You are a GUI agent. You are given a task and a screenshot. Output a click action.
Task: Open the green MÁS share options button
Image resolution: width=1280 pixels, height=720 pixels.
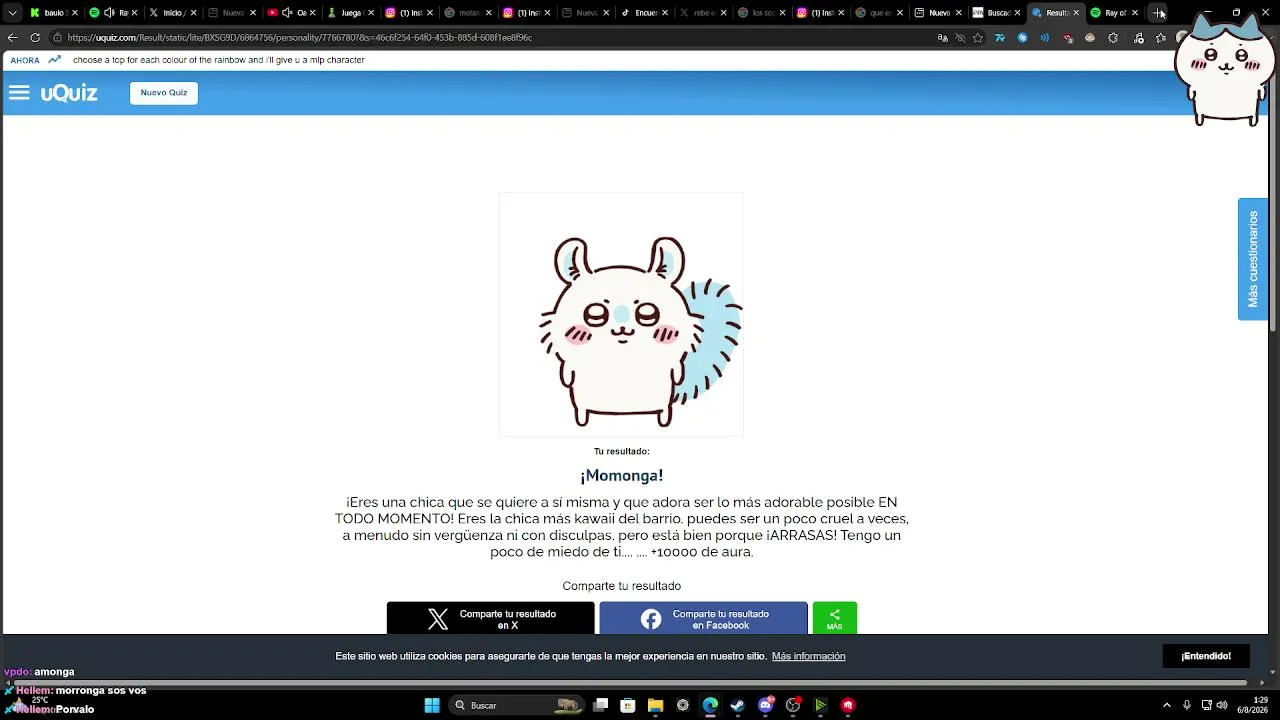[x=835, y=619]
